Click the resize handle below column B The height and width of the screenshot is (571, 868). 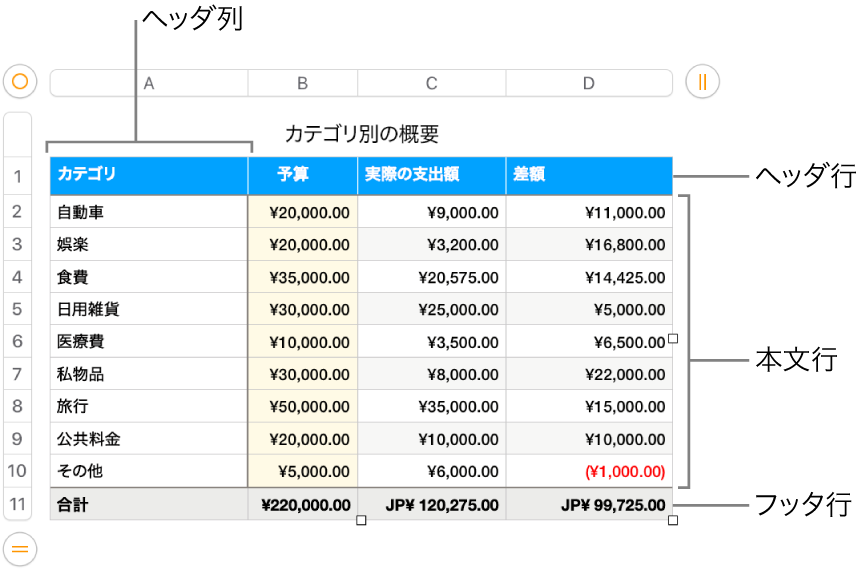click(361, 521)
